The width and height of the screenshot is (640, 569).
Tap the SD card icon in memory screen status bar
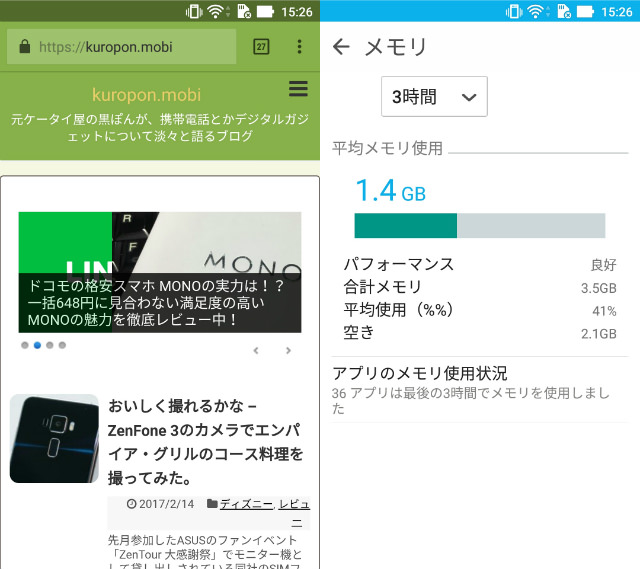coord(564,11)
